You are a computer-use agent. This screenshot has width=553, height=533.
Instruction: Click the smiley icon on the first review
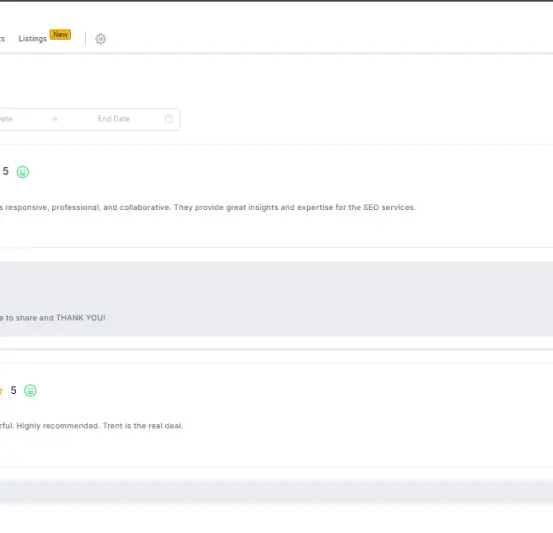[x=23, y=172]
